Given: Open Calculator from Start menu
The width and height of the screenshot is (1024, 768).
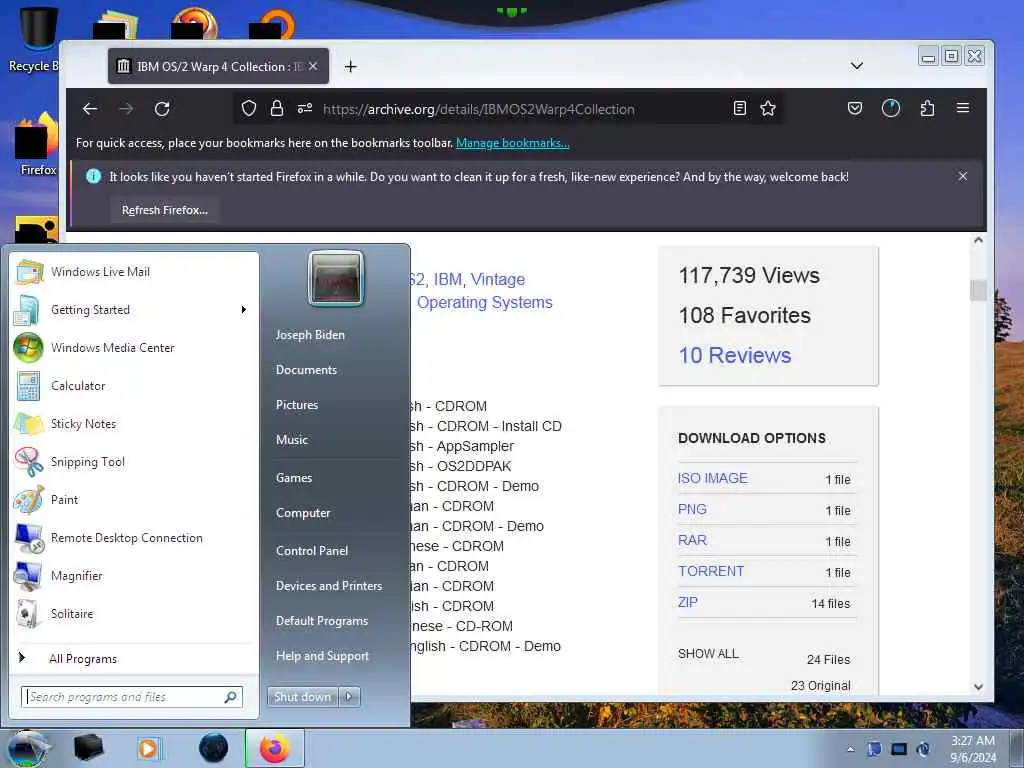Looking at the screenshot, I should 135,385.
